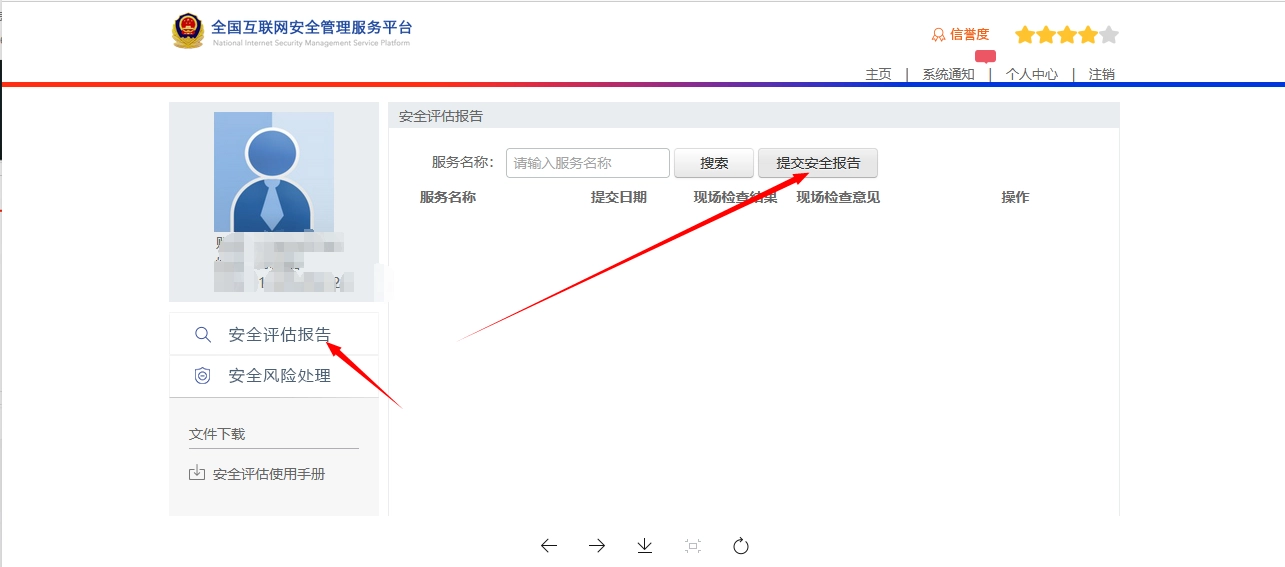Image resolution: width=1285 pixels, height=567 pixels.
Task: Open the 主页 navigation link
Action: (x=878, y=74)
